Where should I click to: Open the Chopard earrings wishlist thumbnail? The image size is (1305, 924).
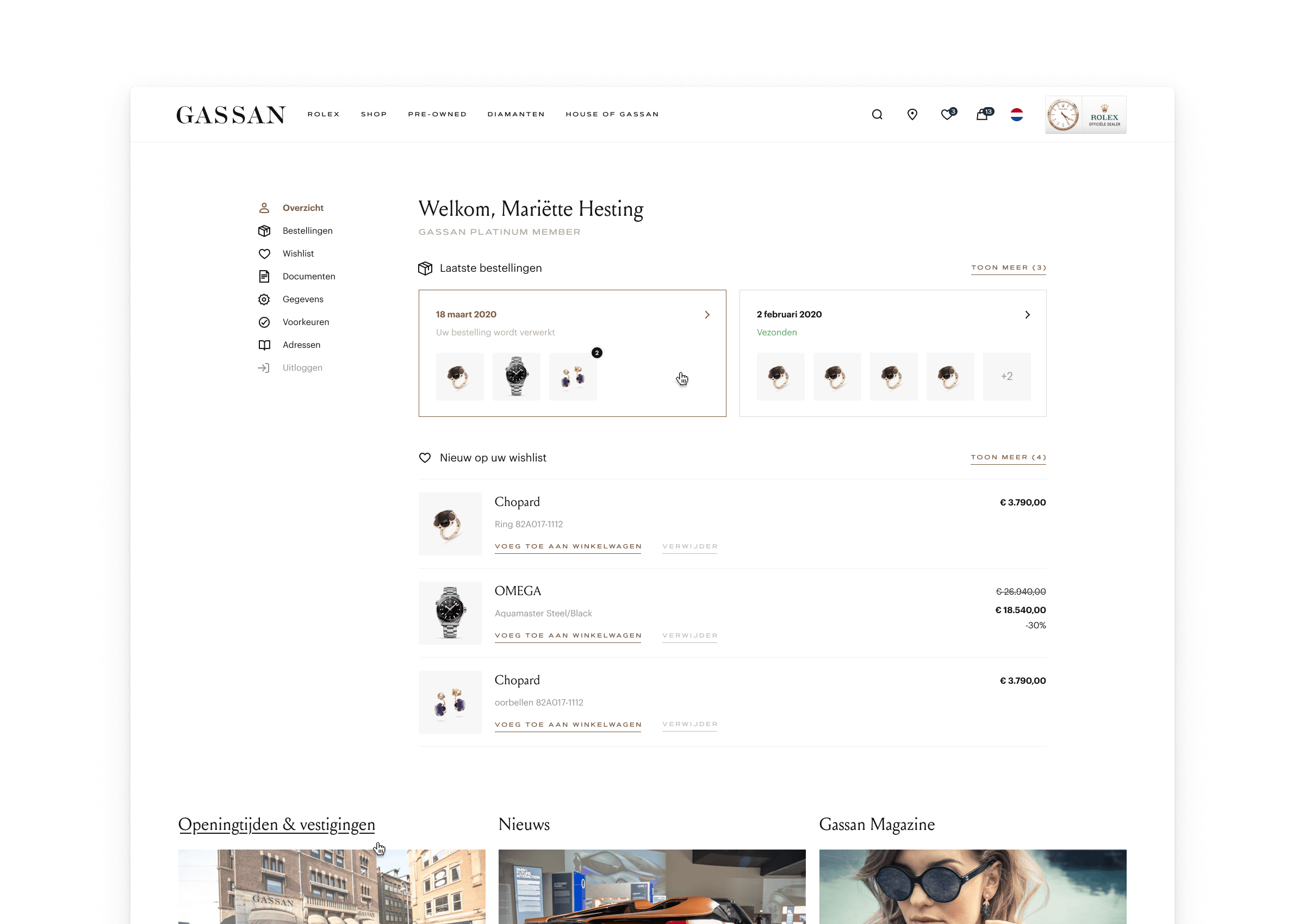pyautogui.click(x=450, y=702)
